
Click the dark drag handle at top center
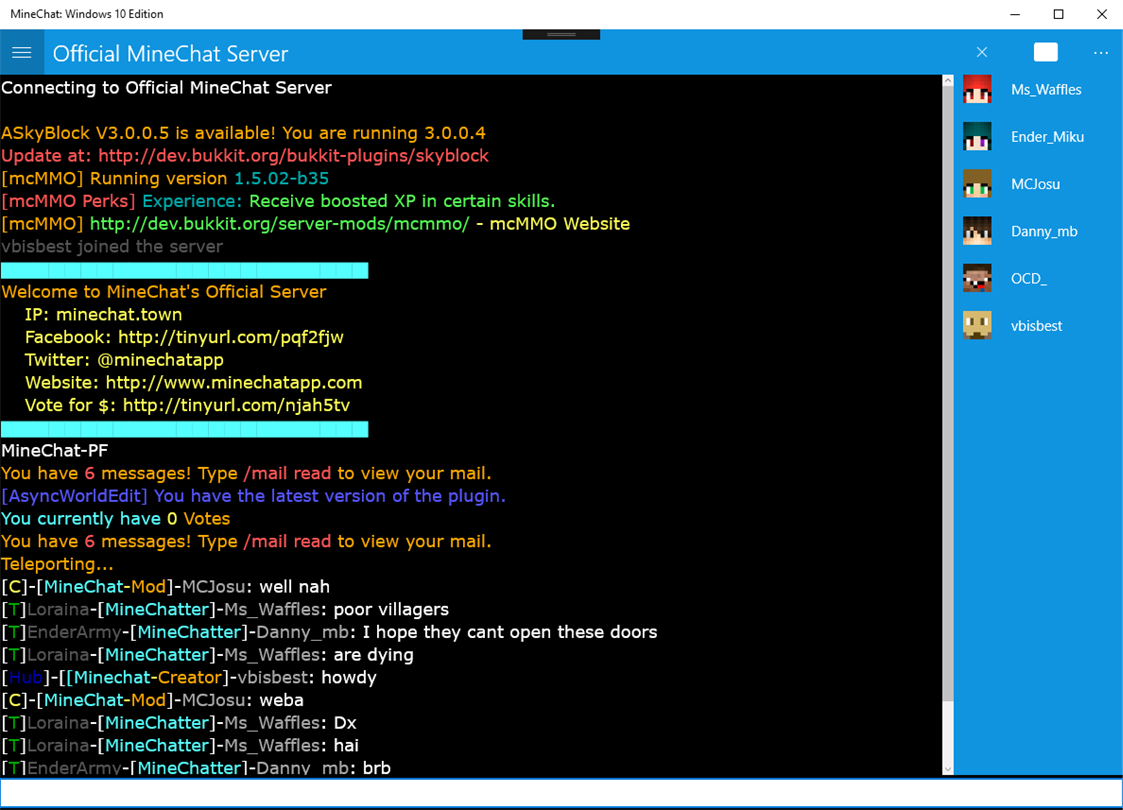pos(561,34)
